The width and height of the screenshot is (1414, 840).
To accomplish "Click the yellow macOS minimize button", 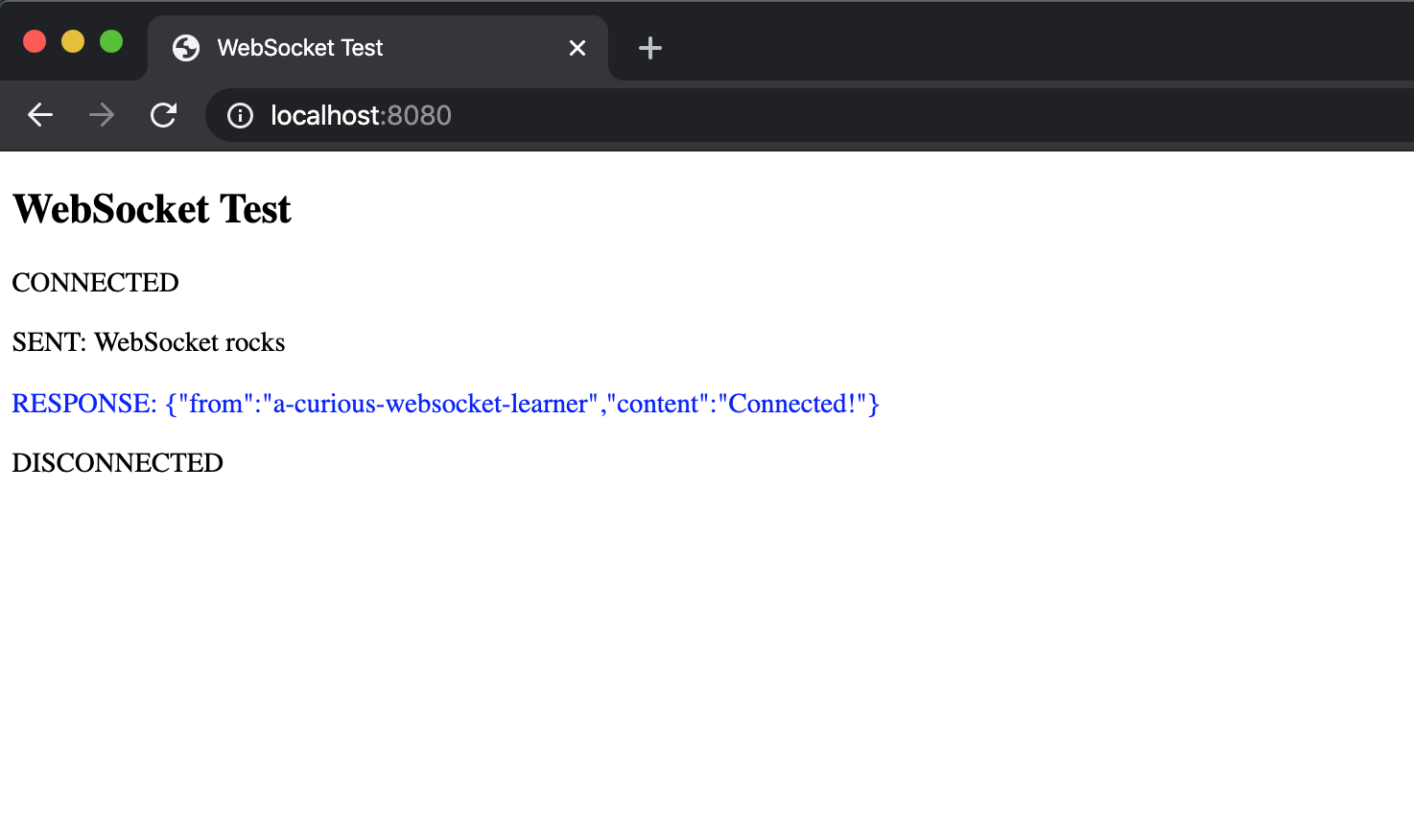I will (x=73, y=41).
